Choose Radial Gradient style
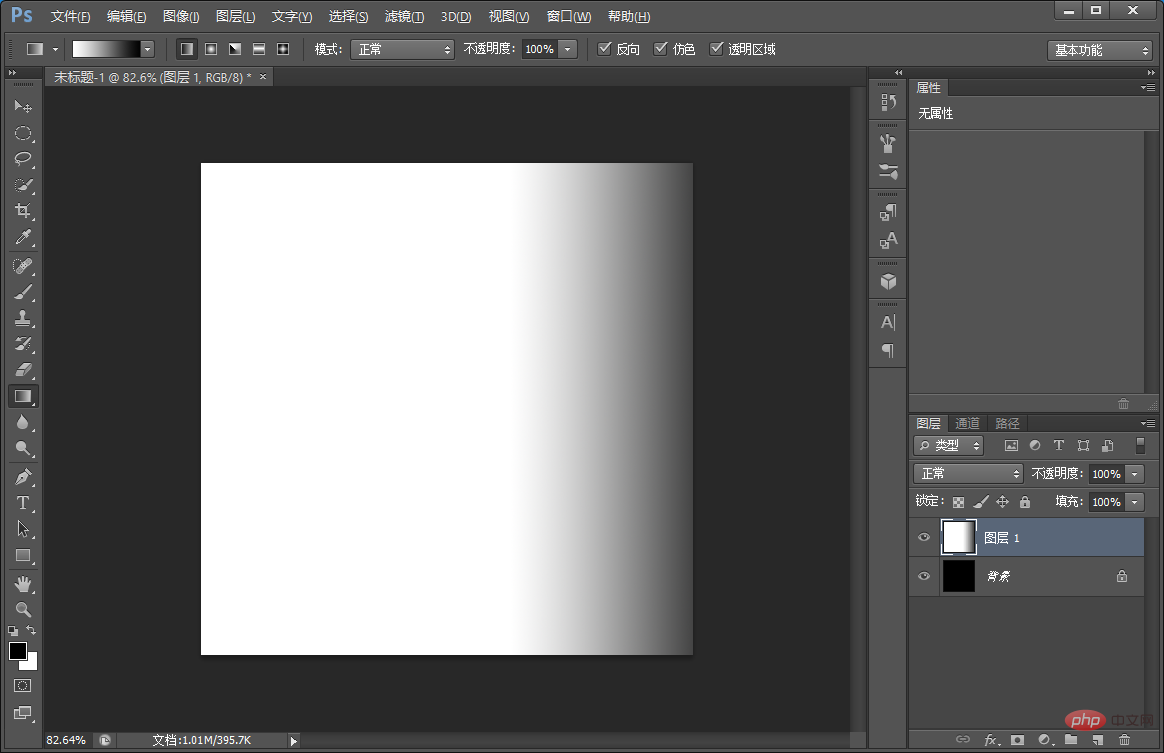1164x753 pixels. tap(211, 49)
